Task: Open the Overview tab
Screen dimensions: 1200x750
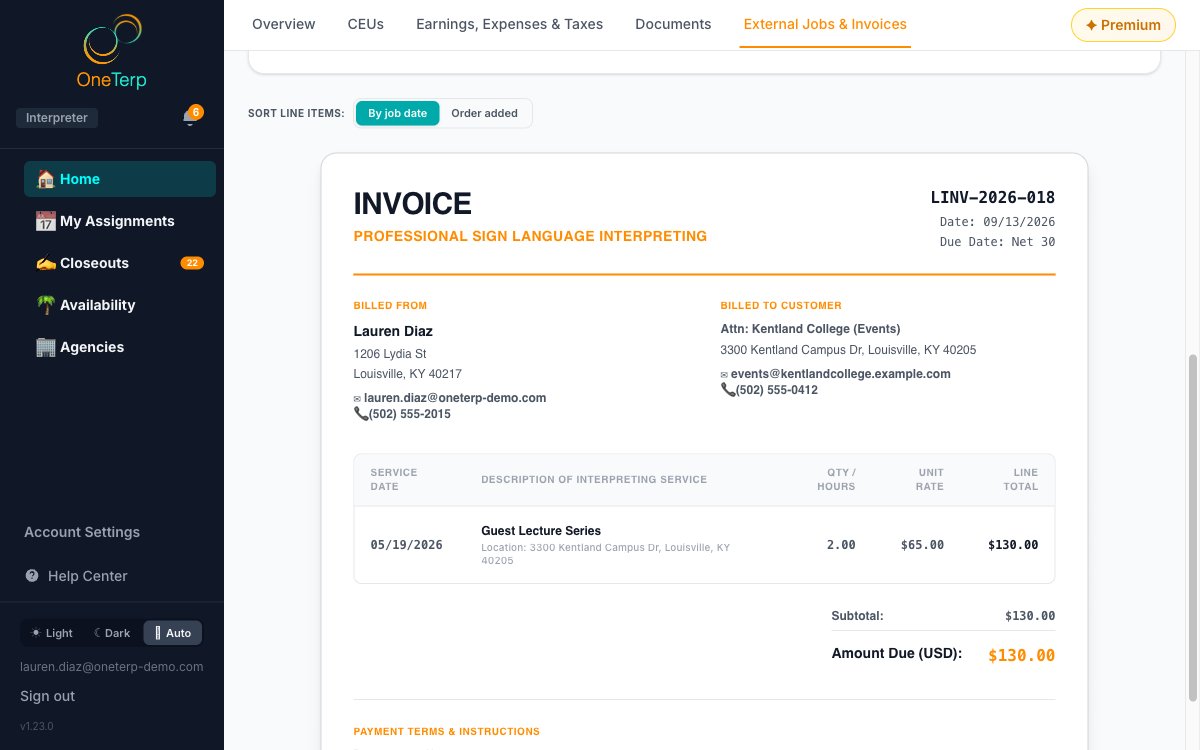Action: coord(284,24)
